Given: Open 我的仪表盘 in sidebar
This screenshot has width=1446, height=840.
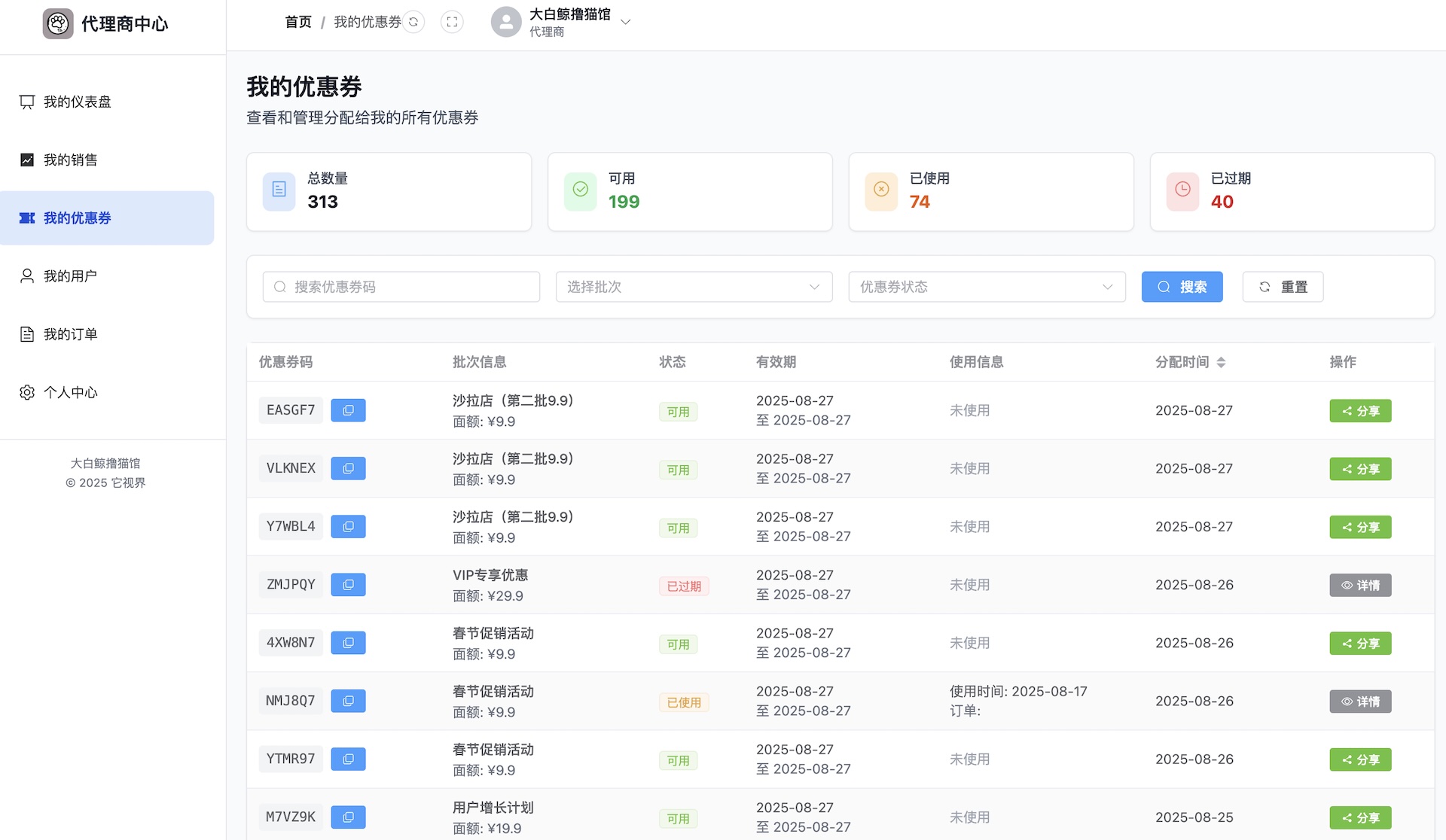Looking at the screenshot, I should (x=77, y=102).
